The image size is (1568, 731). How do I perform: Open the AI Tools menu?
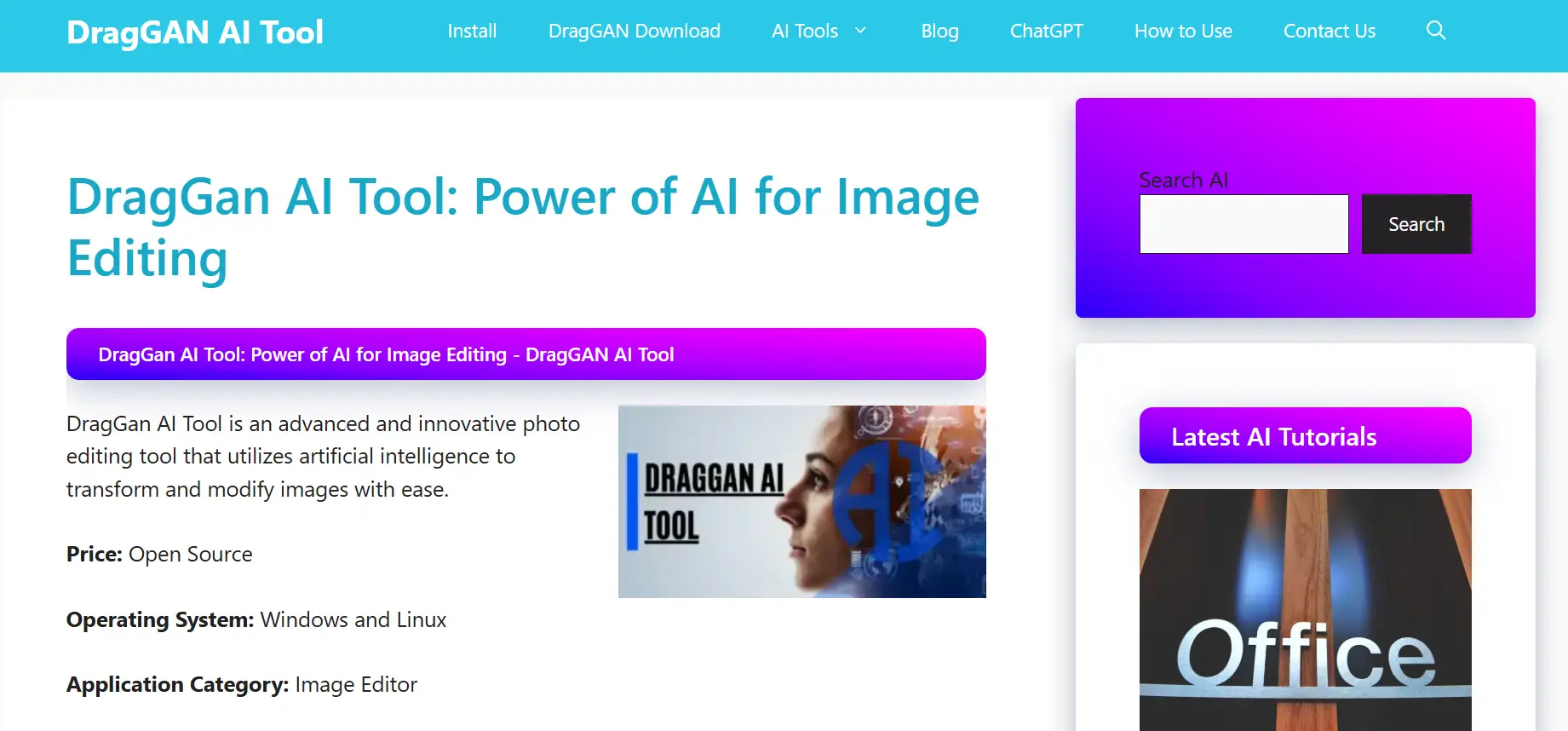click(805, 31)
